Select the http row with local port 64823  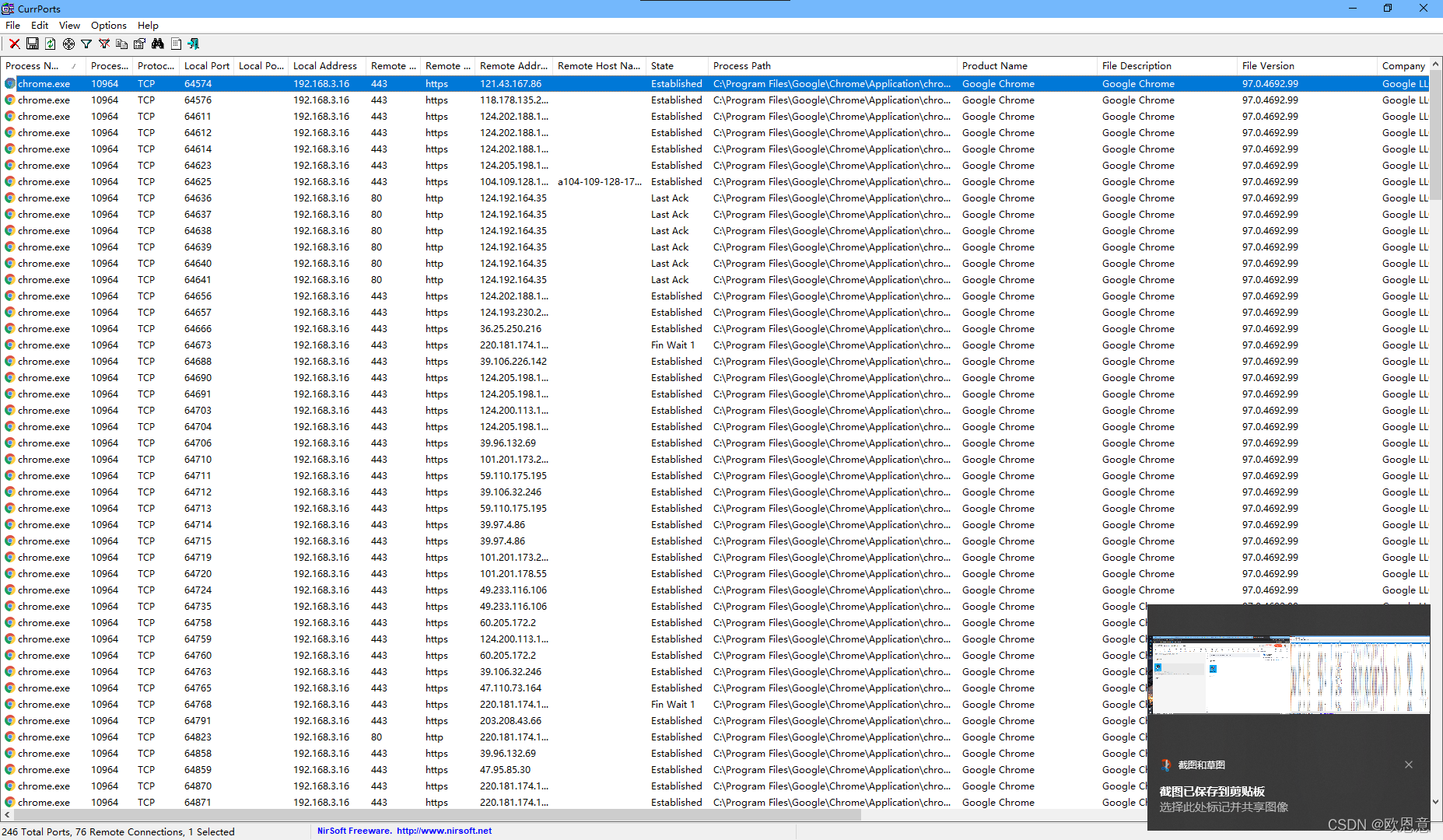click(x=574, y=737)
